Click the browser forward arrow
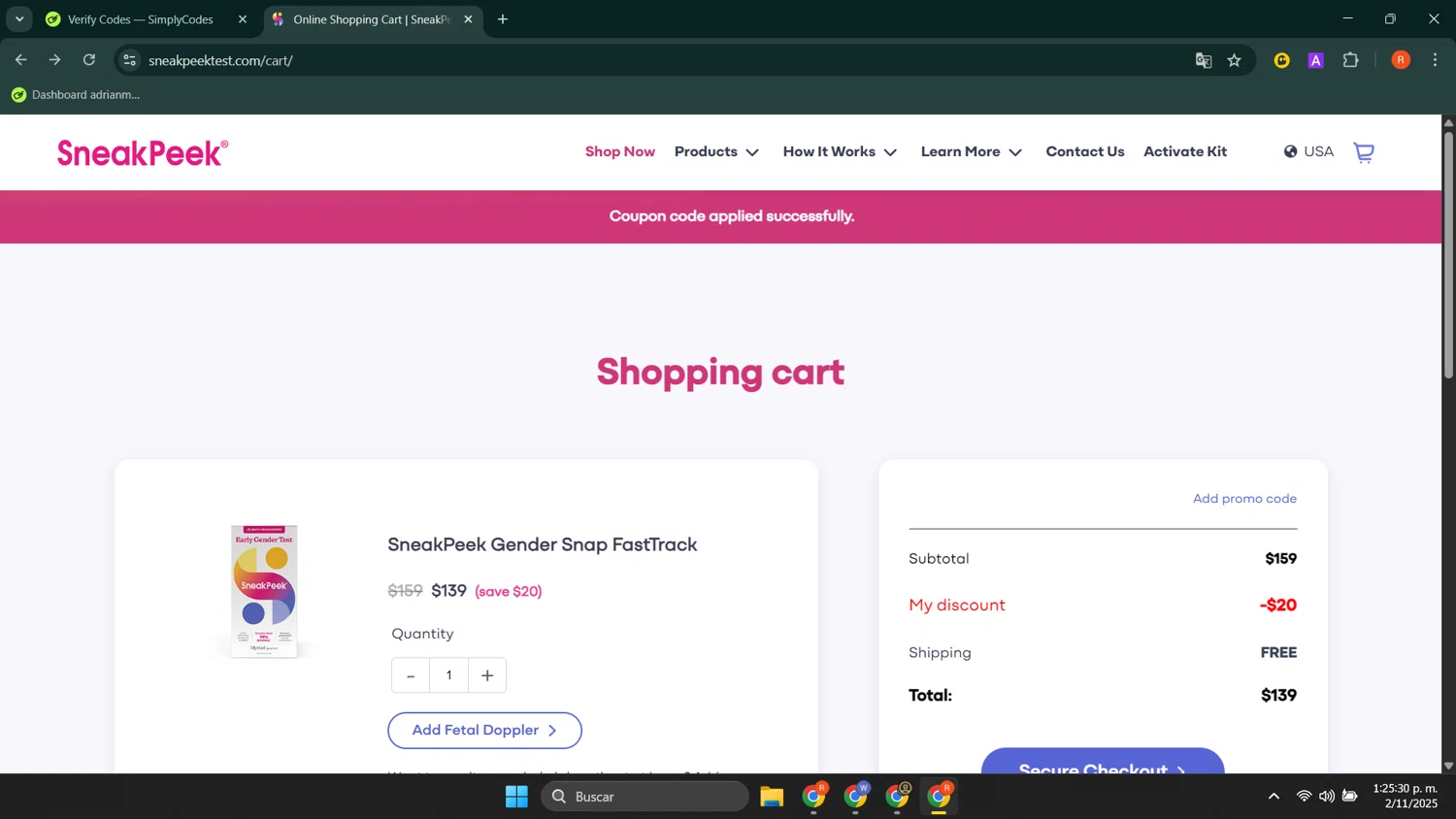This screenshot has width=1456, height=819. click(55, 60)
